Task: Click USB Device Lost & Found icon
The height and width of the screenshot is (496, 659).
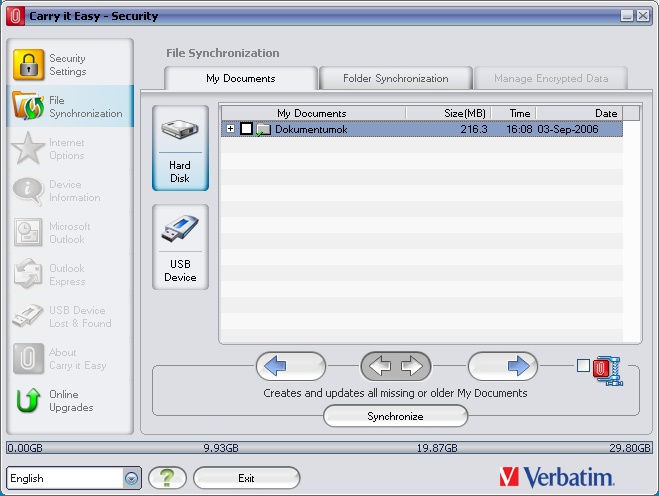Action: pos(28,316)
